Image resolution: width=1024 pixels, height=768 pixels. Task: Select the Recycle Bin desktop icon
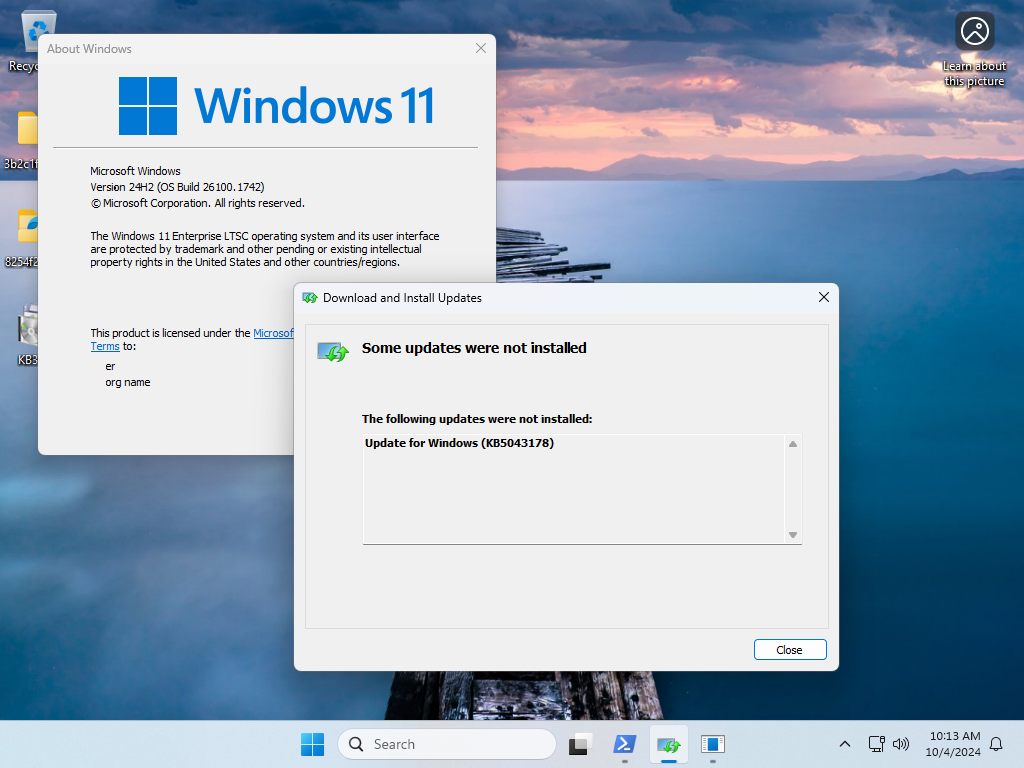pyautogui.click(x=24, y=41)
